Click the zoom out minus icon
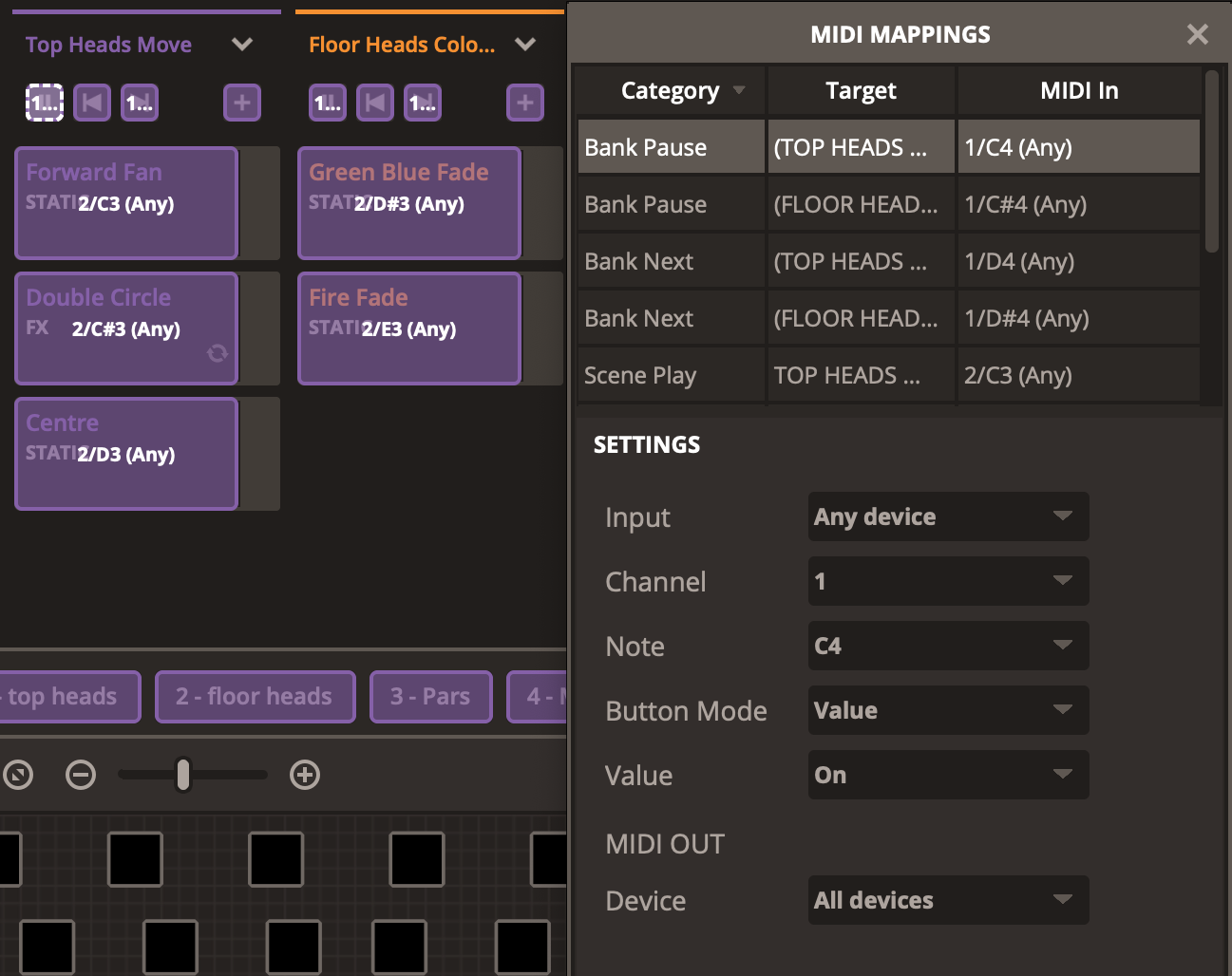This screenshot has width=1232, height=976. [81, 776]
